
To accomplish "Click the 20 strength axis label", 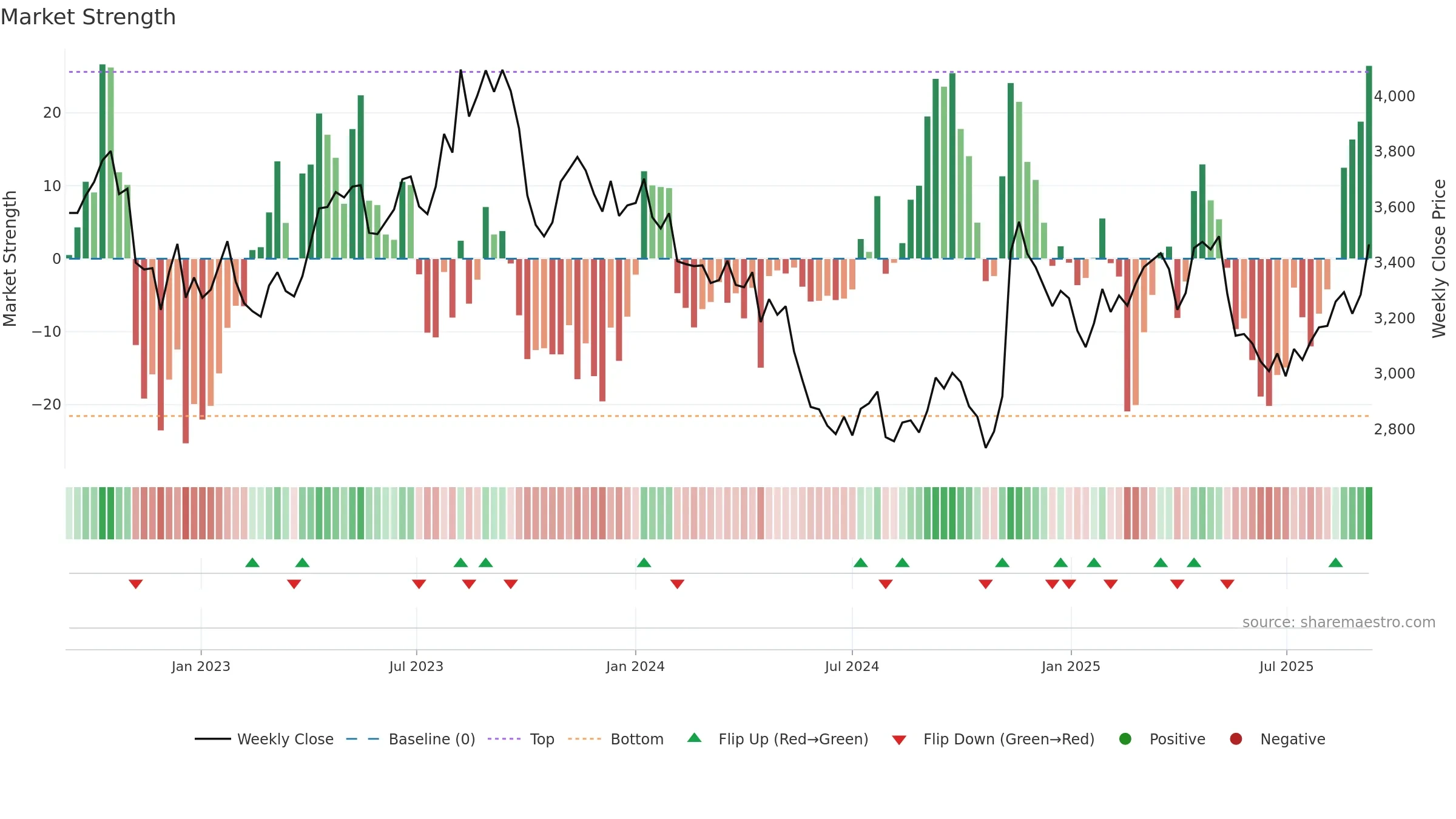I will [52, 112].
